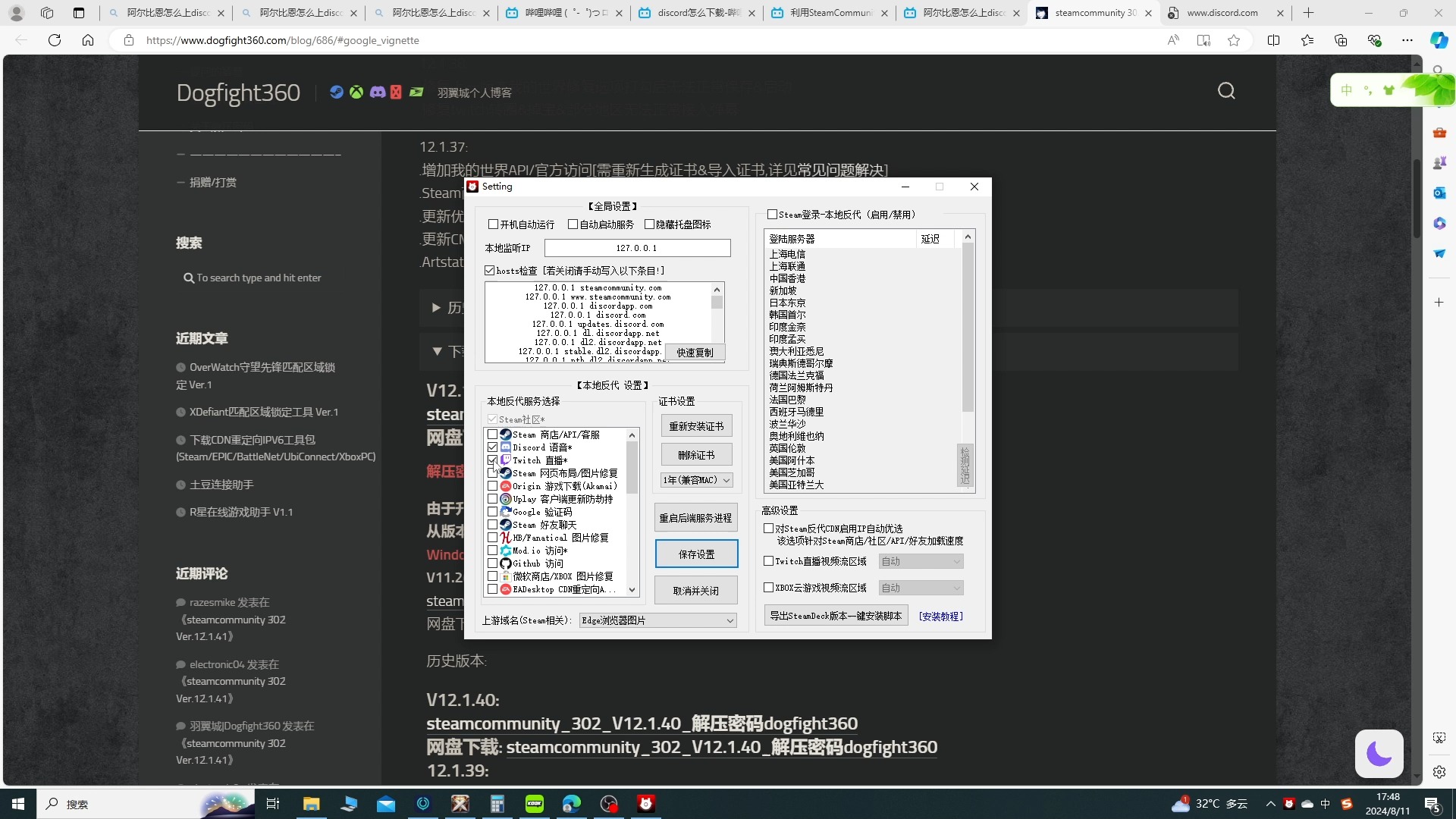Screen dimensions: 1456x819
Task: Click the Uplay icon in service list
Action: 506,499
